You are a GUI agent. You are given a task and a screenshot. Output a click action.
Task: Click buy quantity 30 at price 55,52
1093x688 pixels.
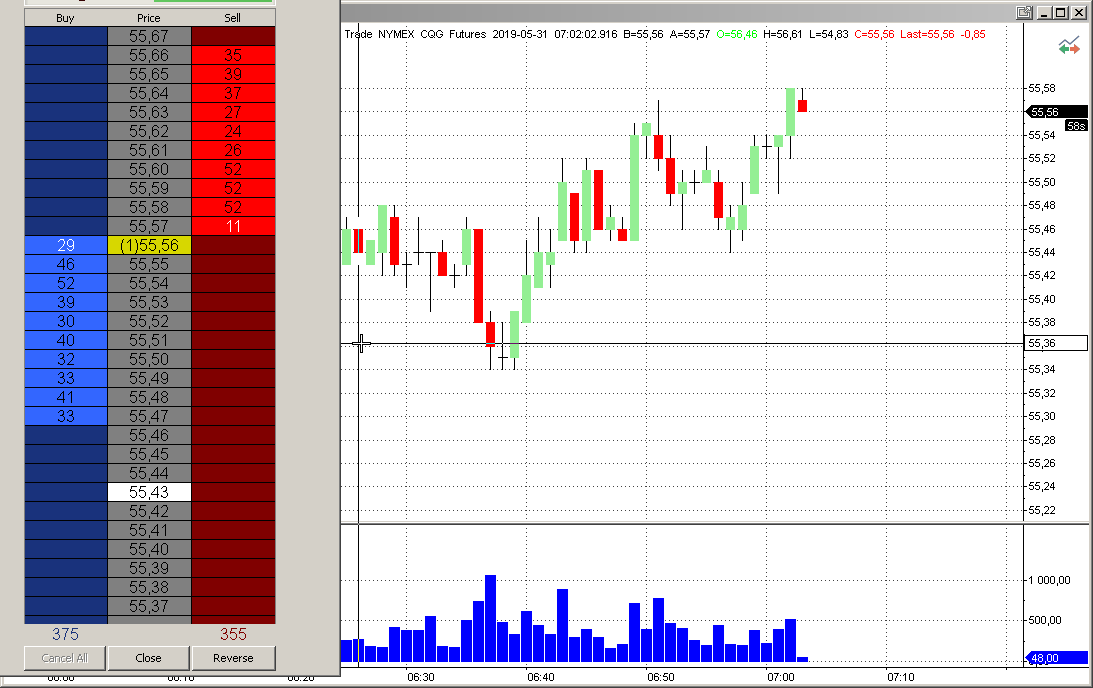(x=66, y=321)
